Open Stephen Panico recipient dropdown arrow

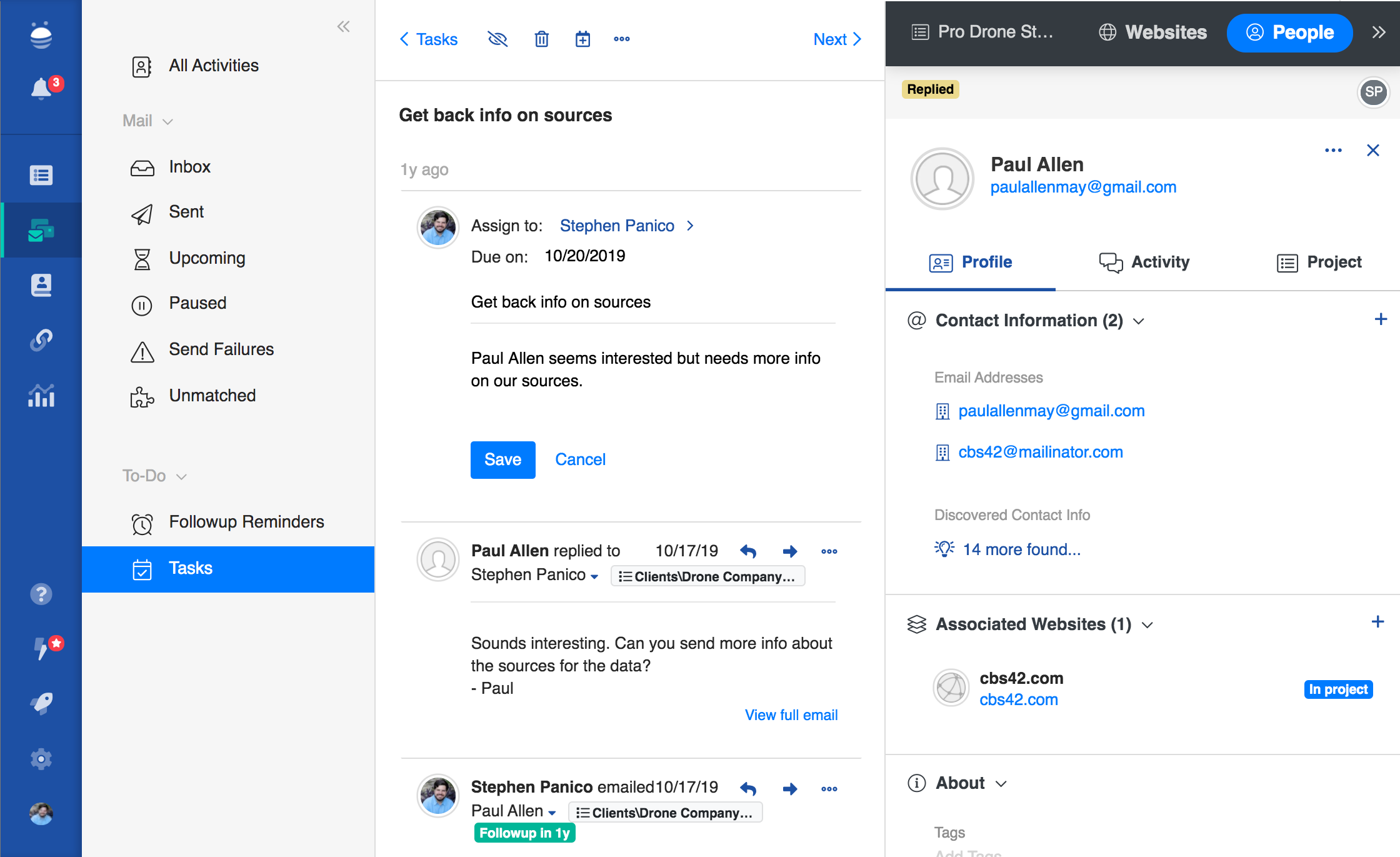click(x=594, y=576)
